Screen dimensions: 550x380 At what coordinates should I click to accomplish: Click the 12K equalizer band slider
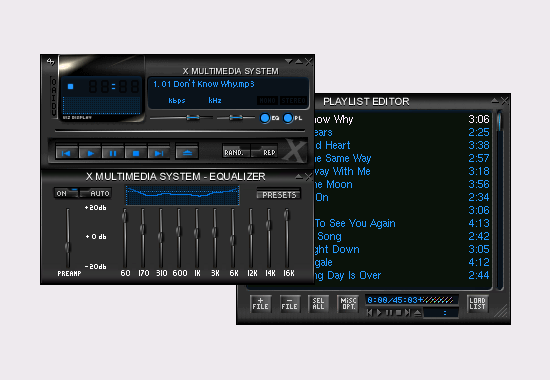click(x=250, y=239)
